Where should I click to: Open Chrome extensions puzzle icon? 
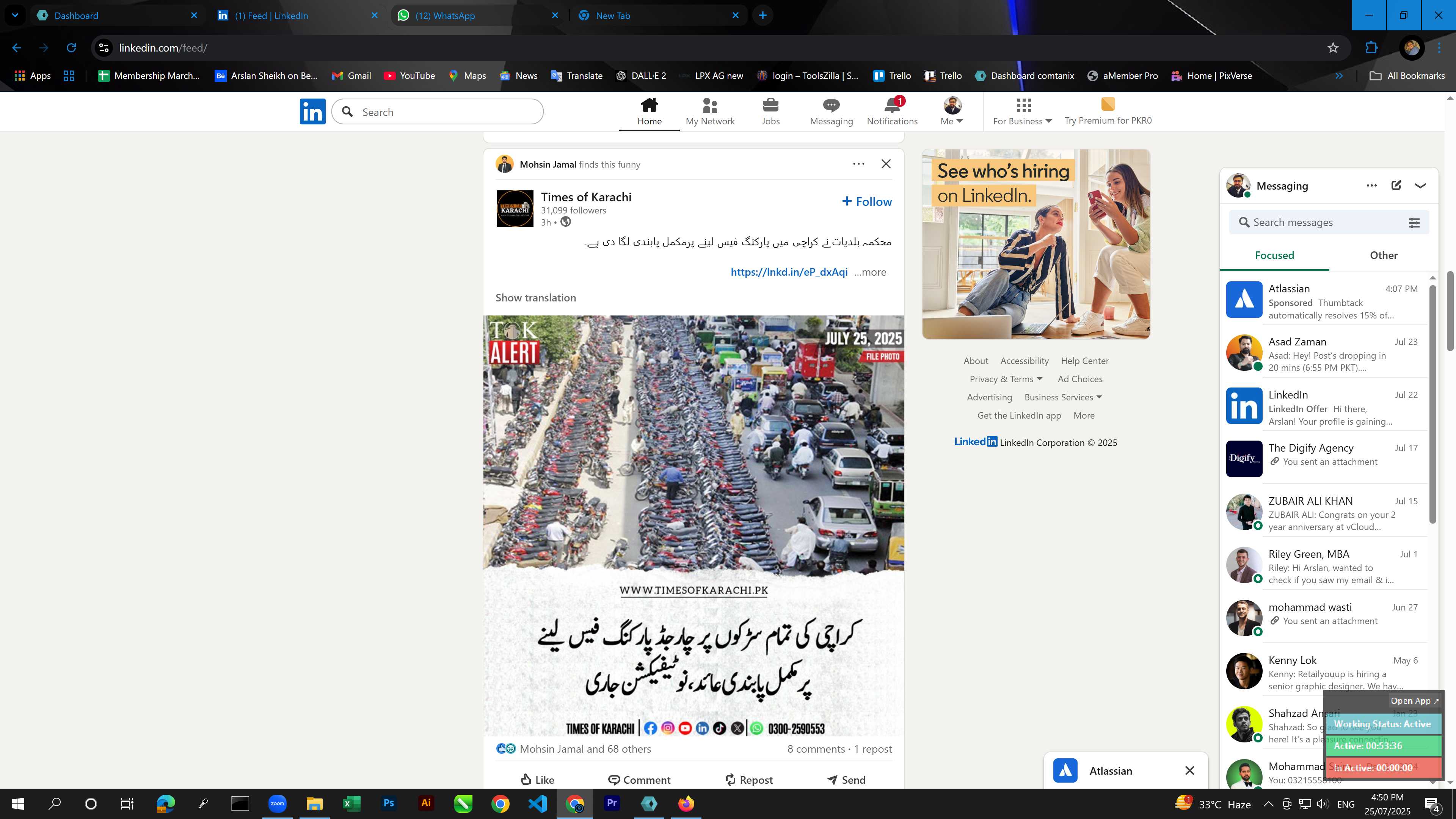coord(1371,48)
